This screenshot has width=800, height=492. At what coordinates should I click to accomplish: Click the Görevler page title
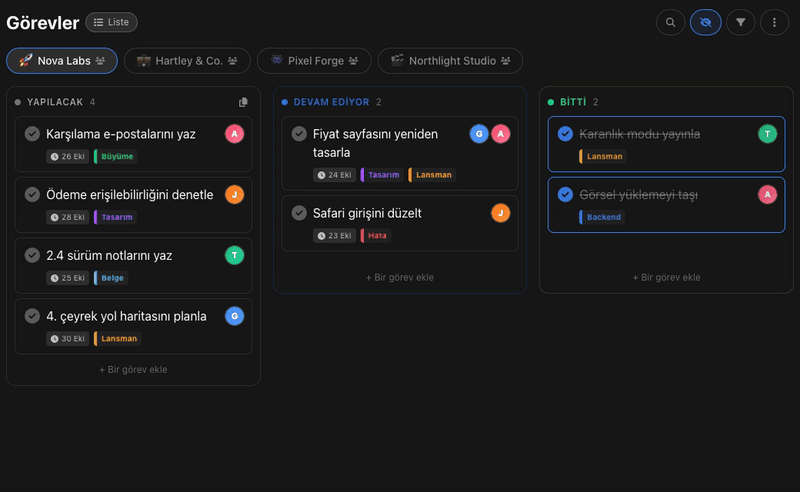click(43, 22)
